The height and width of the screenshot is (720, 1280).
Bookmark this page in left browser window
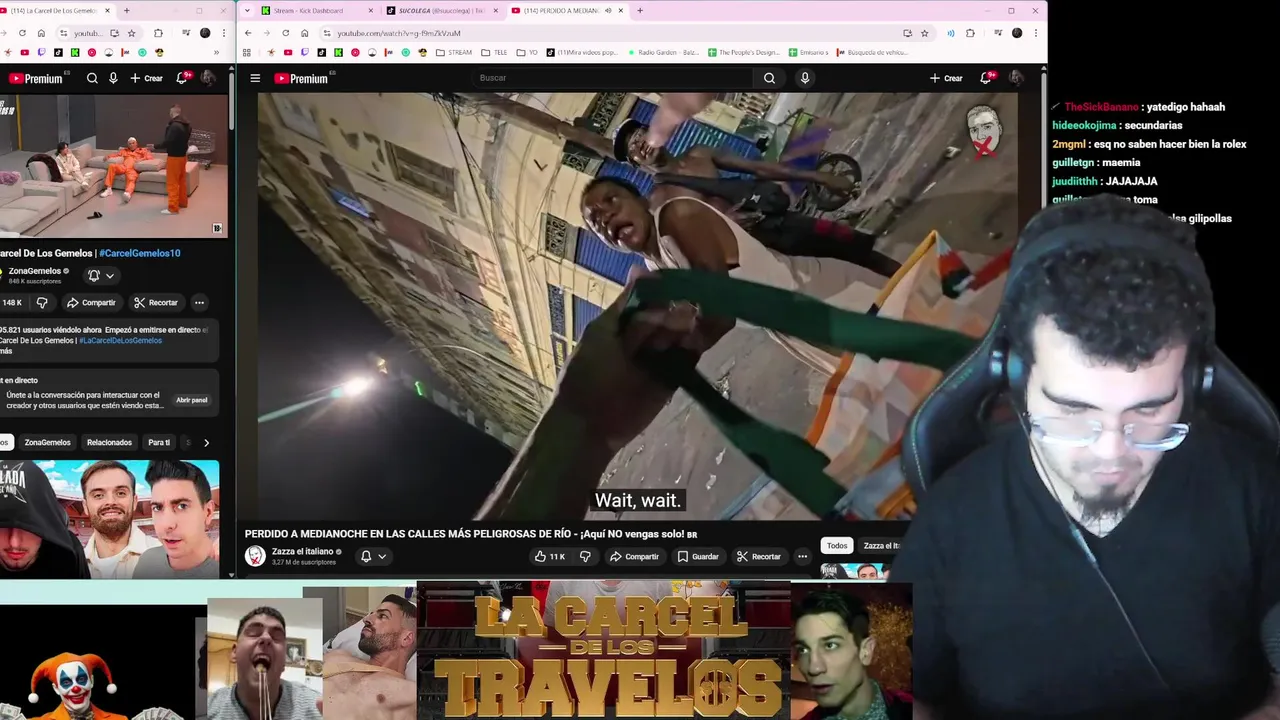(131, 33)
